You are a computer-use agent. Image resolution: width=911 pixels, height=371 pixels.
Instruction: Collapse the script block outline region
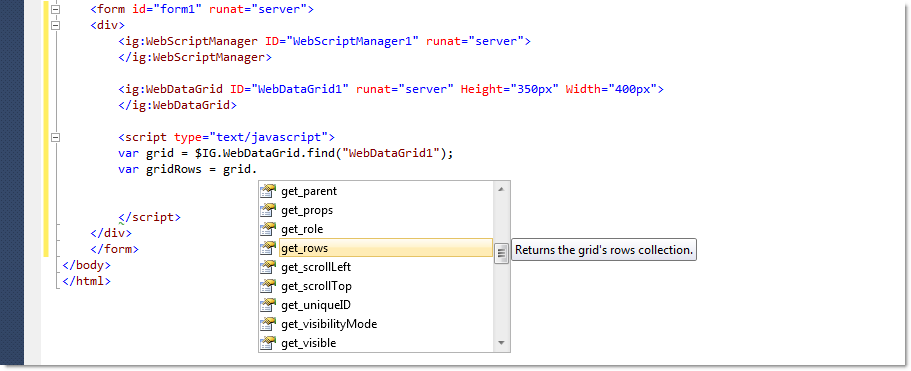pos(56,138)
